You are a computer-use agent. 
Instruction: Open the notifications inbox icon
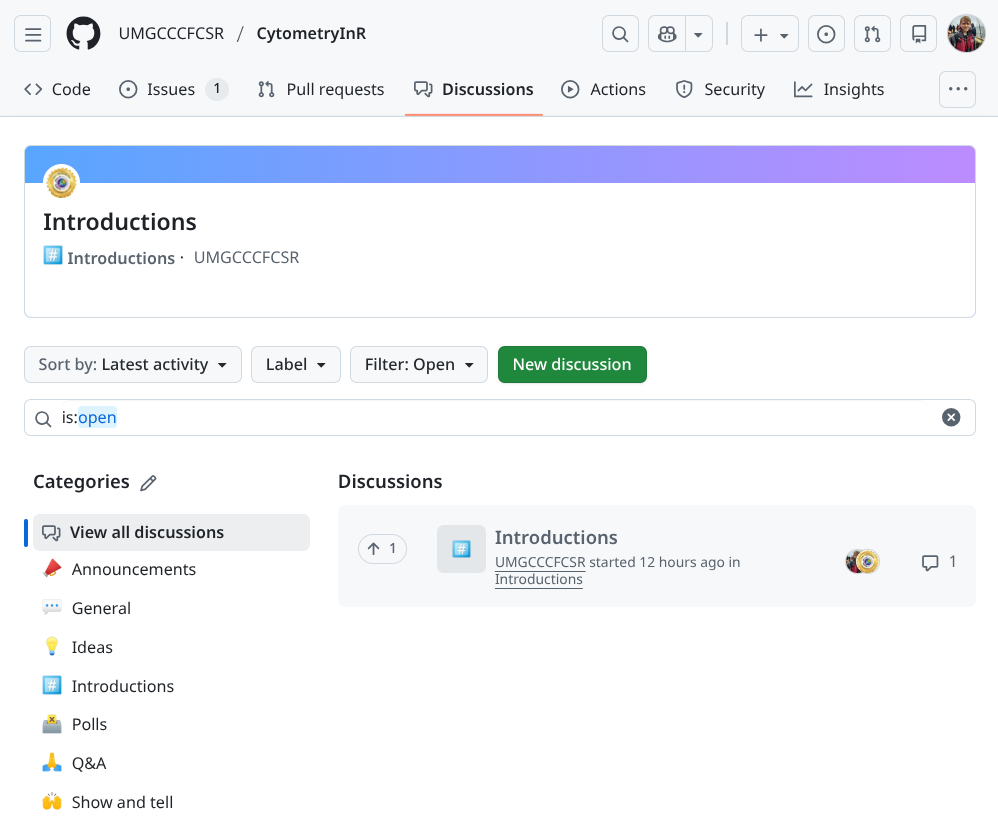click(x=918, y=34)
